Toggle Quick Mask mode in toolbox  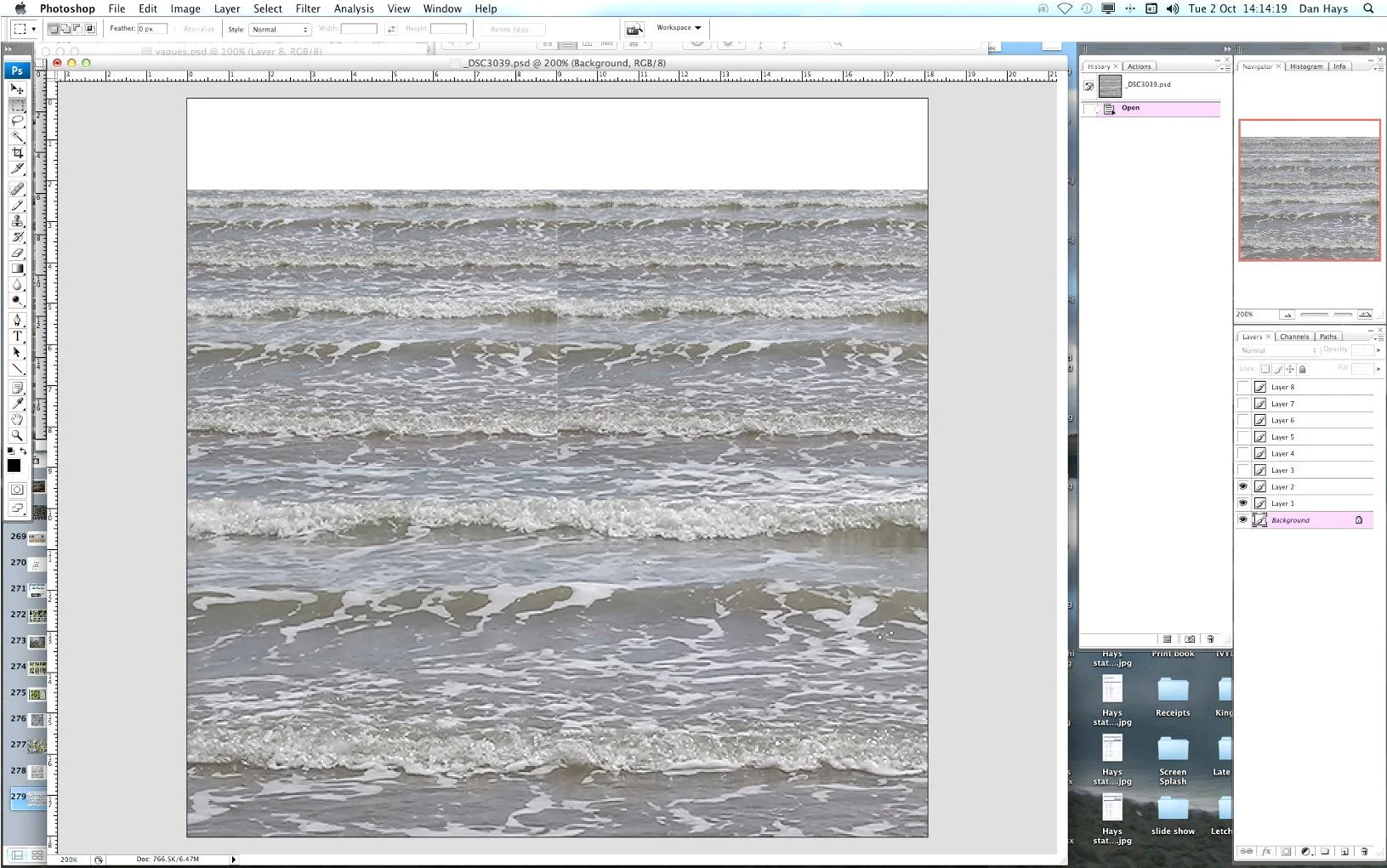(17, 490)
